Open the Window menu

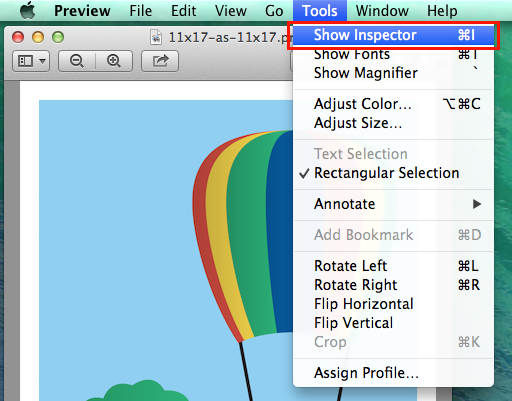pos(382,11)
